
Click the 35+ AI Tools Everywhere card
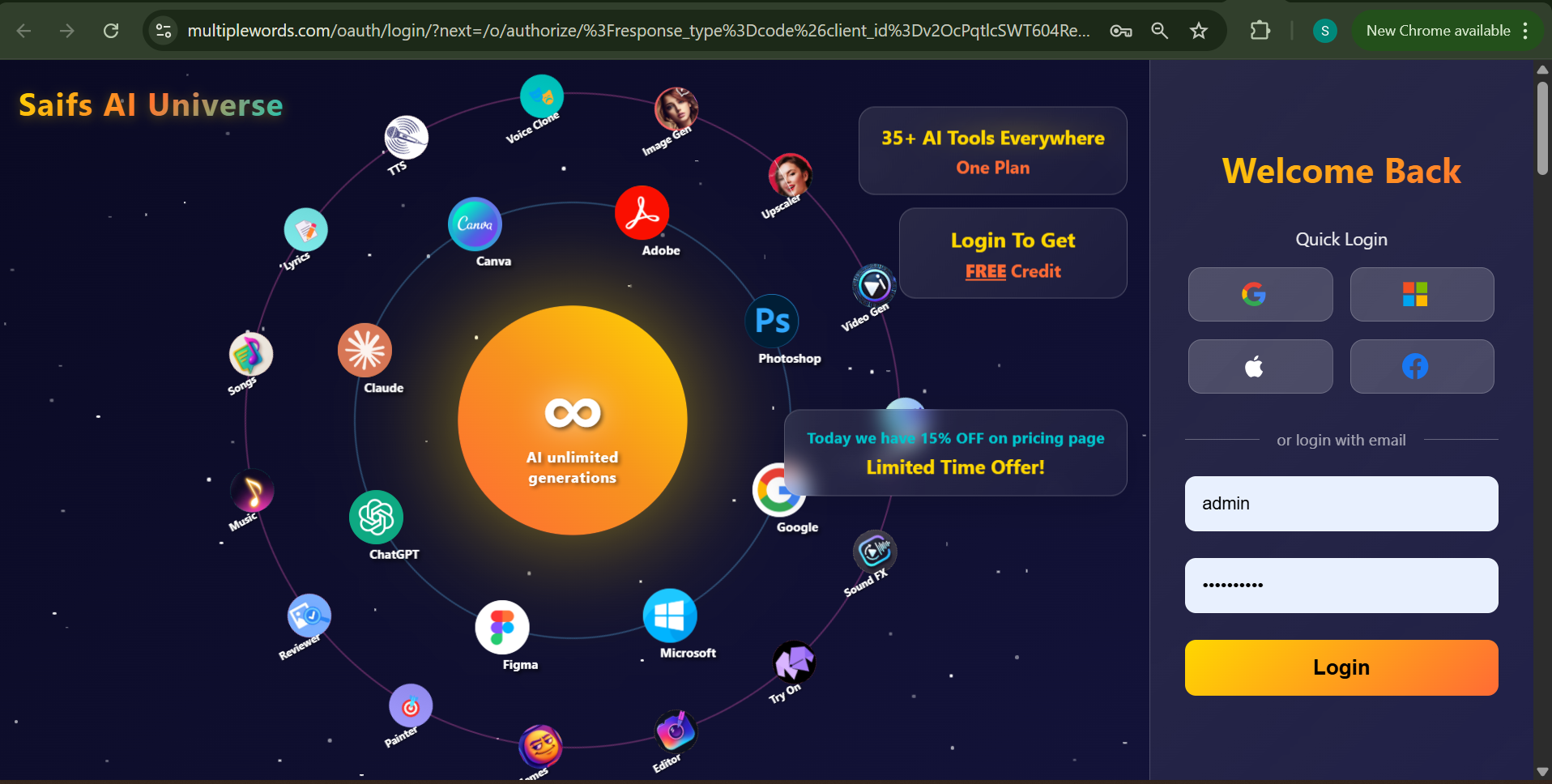tap(992, 151)
